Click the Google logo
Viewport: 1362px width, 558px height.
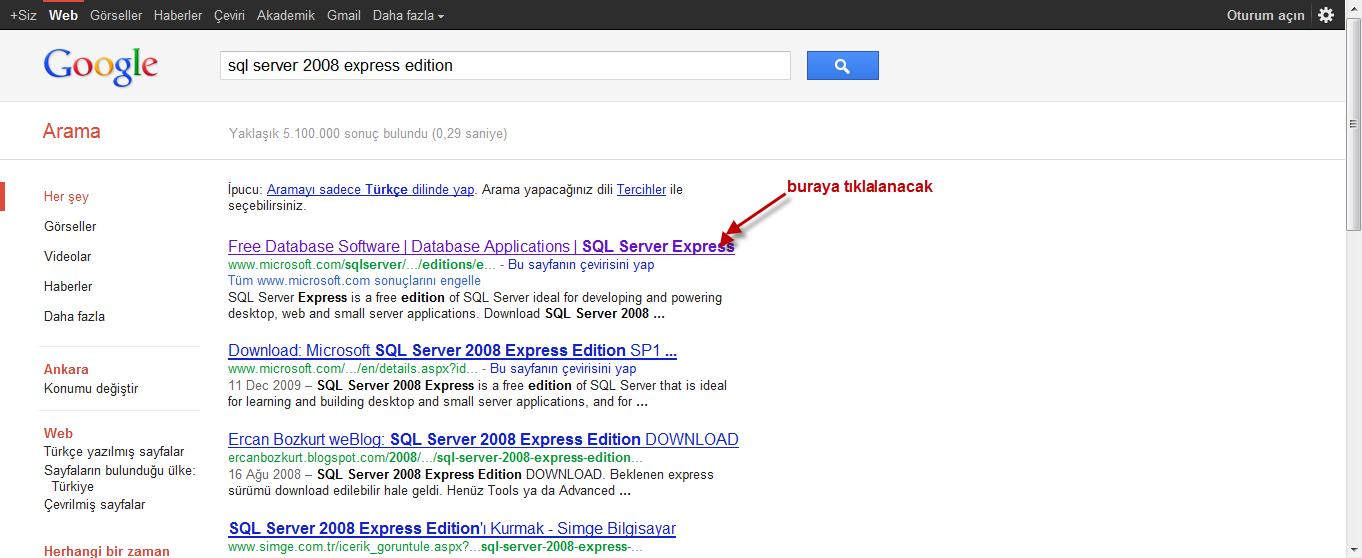[x=100, y=67]
